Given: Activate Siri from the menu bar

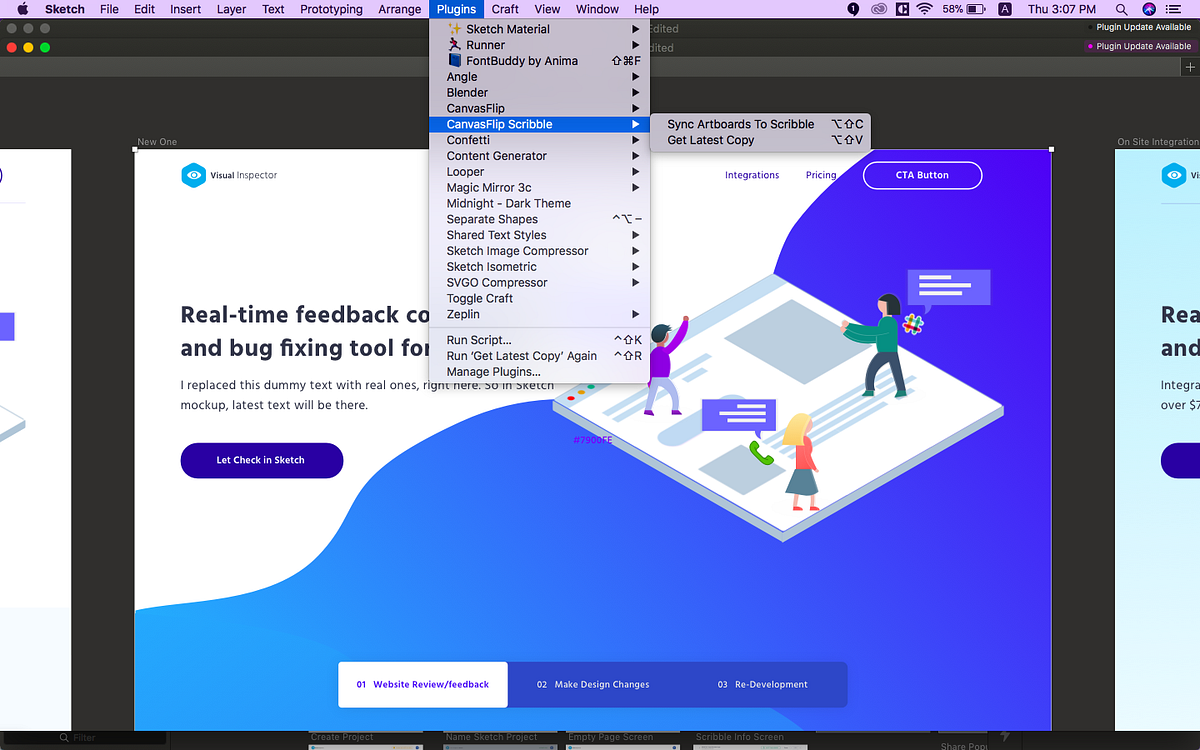Looking at the screenshot, I should tap(1149, 9).
